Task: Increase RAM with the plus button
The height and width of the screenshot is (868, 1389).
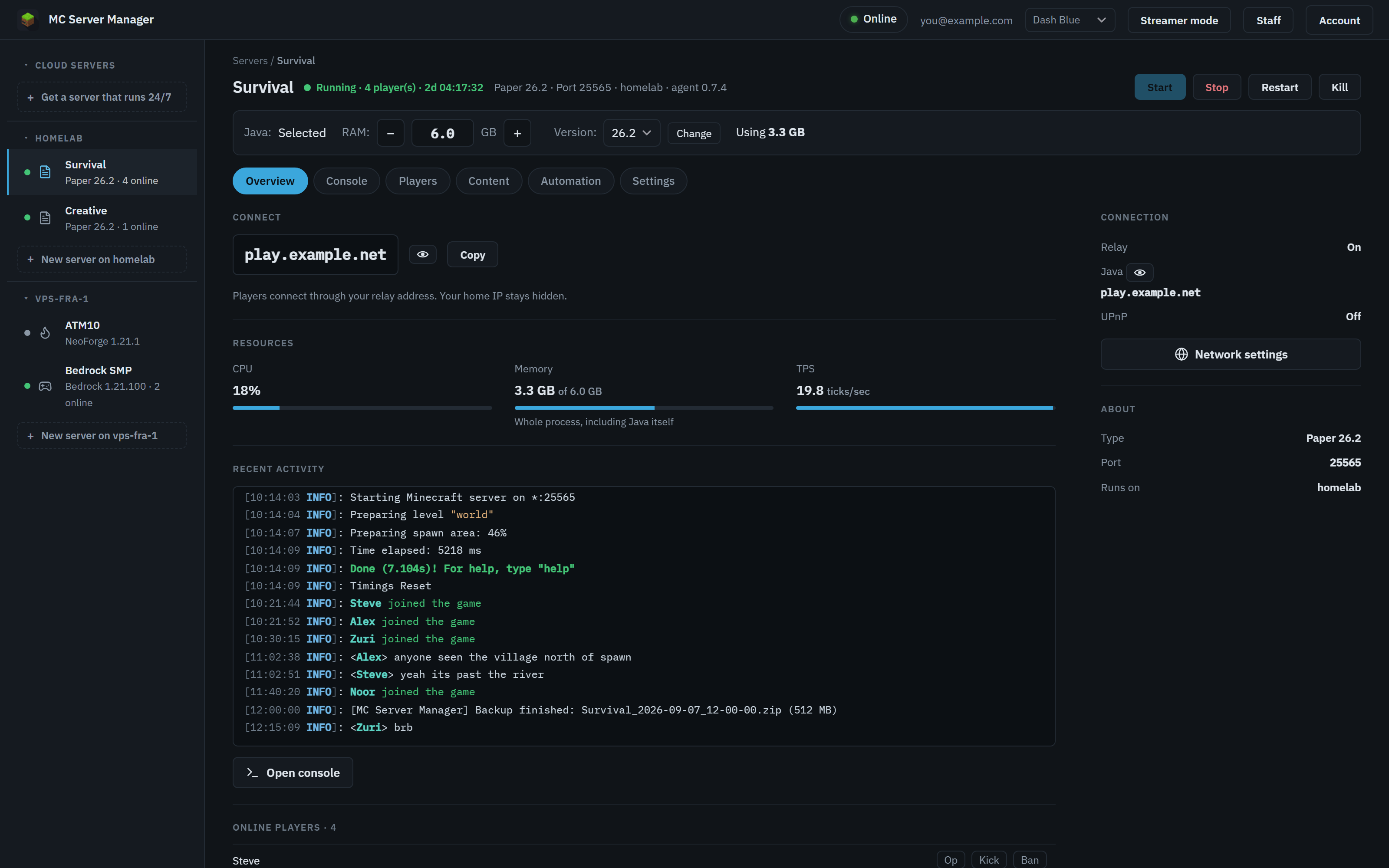Action: click(x=517, y=133)
